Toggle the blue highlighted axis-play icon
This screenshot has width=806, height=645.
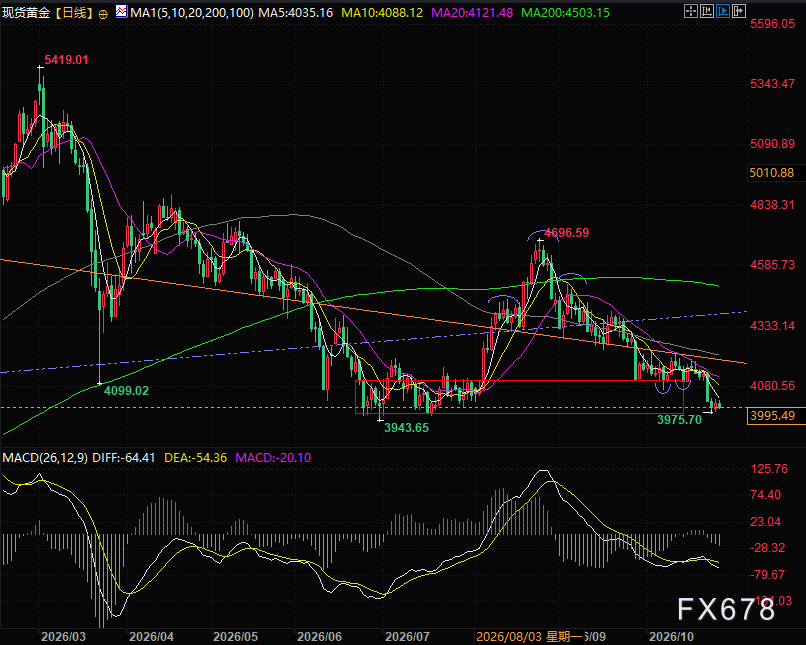[723, 11]
